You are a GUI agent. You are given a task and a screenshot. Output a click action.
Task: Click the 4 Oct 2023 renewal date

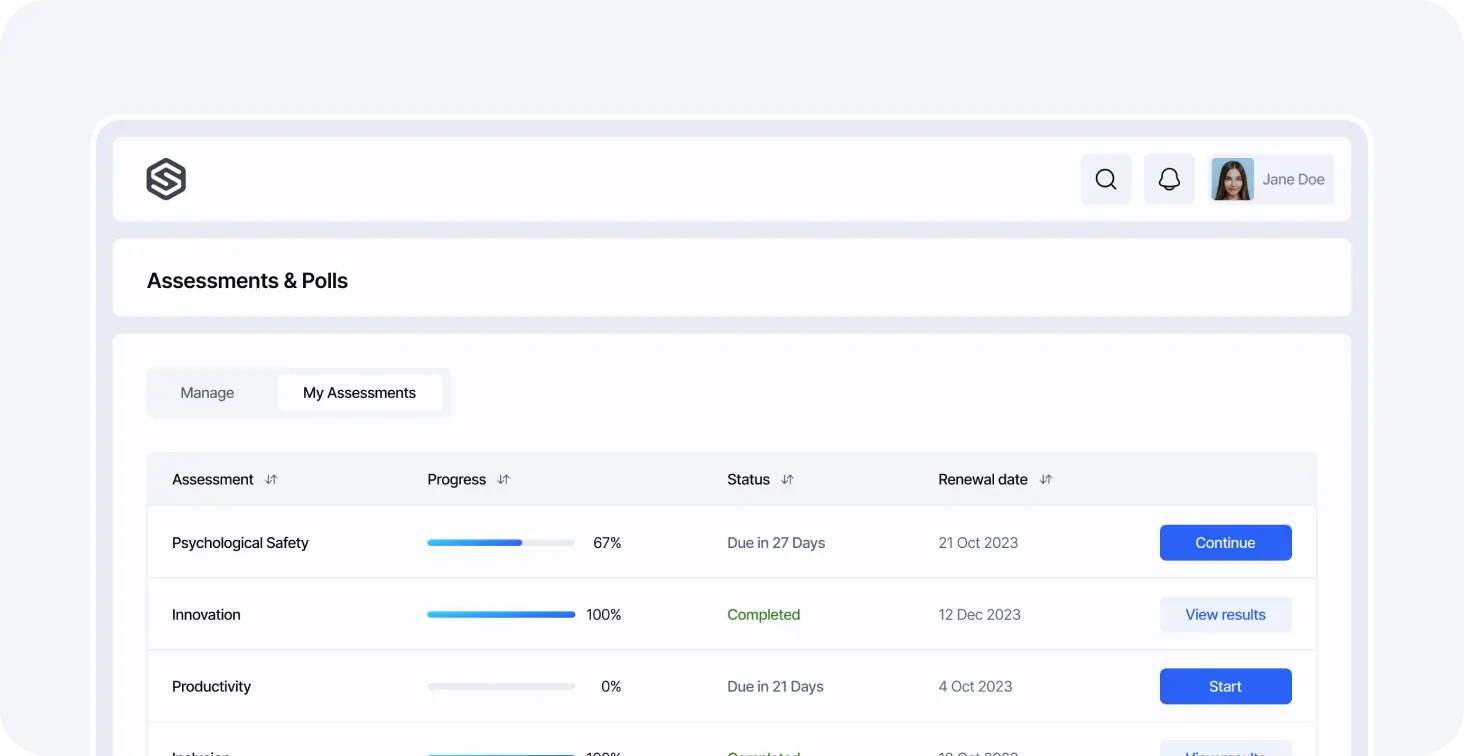pyautogui.click(x=975, y=687)
